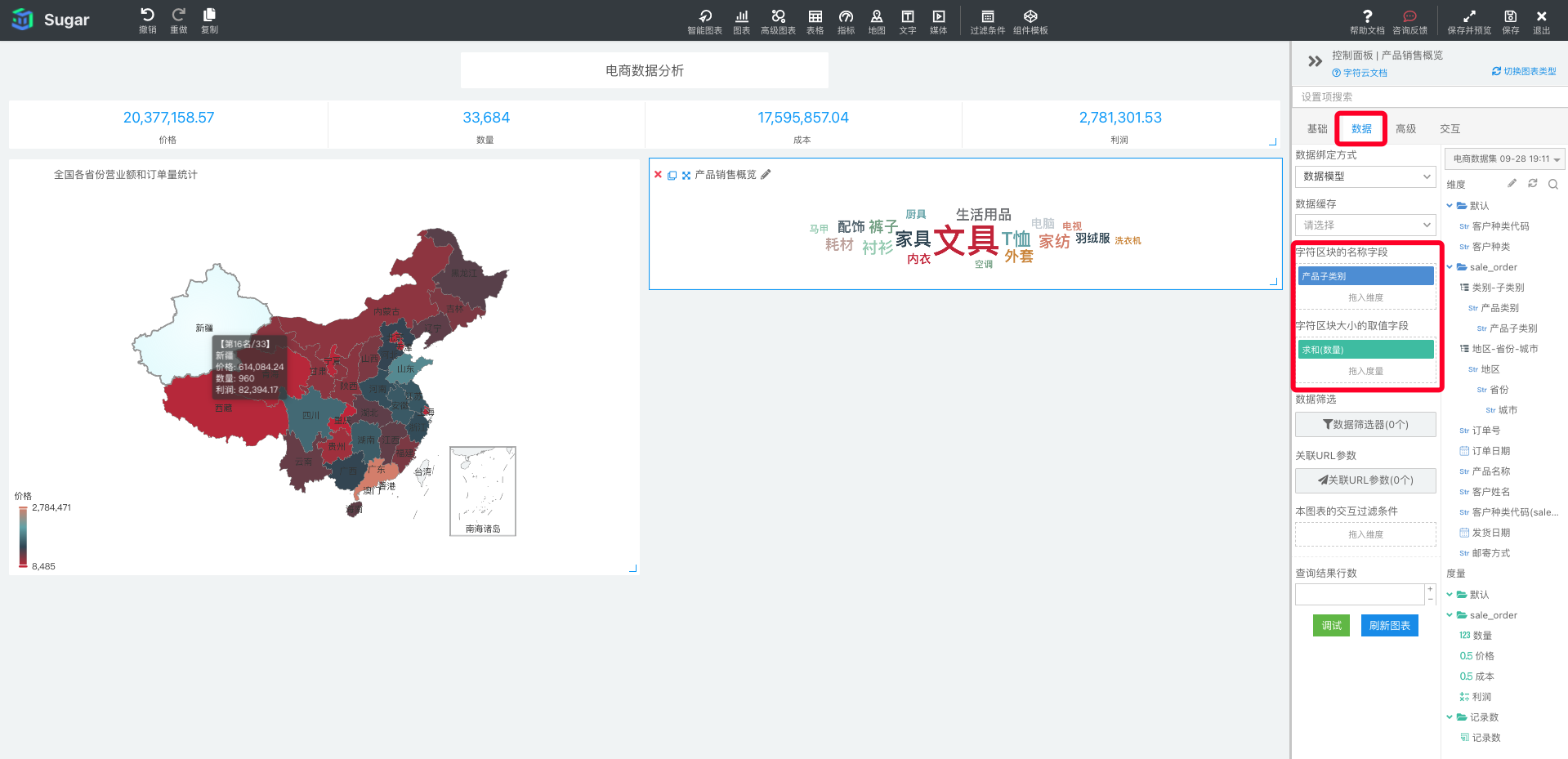Click the 价格 legend gradient bar on map

click(x=23, y=537)
